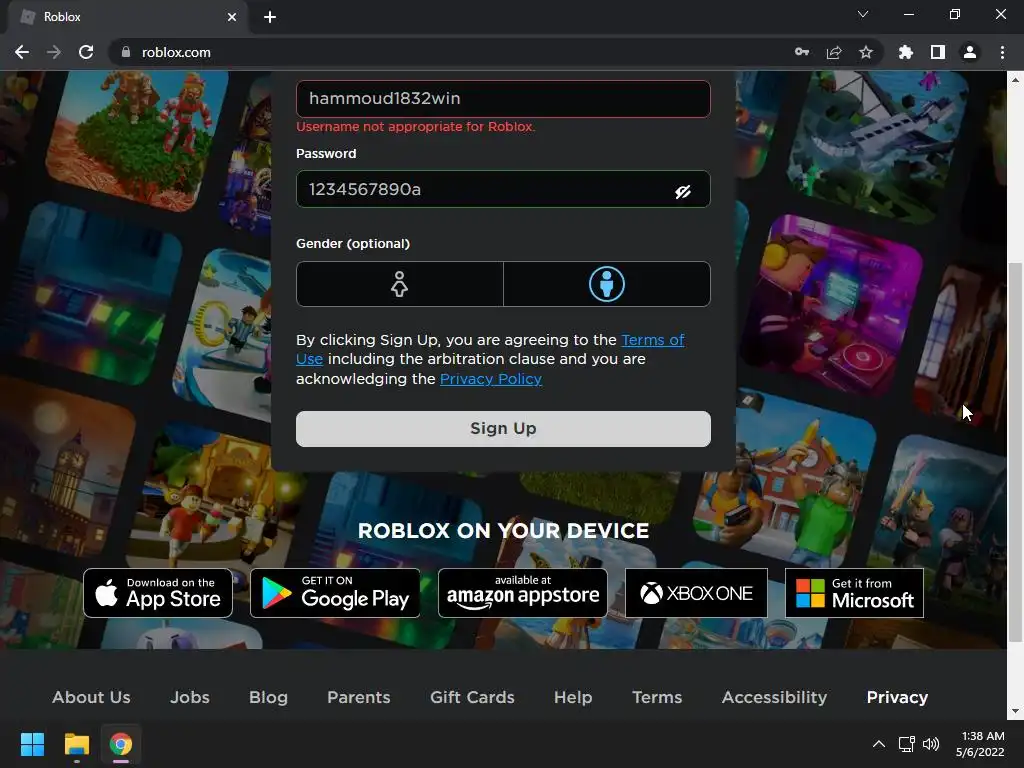Click the username field hammoud1832win
The height and width of the screenshot is (768, 1024).
503,99
